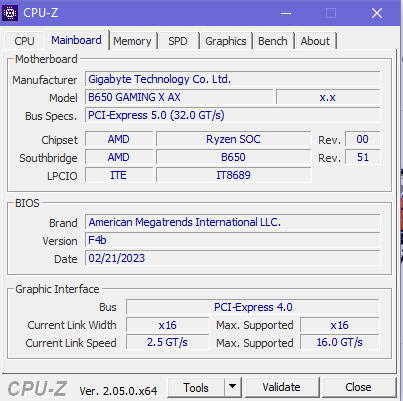Click the Validate button

tap(281, 387)
